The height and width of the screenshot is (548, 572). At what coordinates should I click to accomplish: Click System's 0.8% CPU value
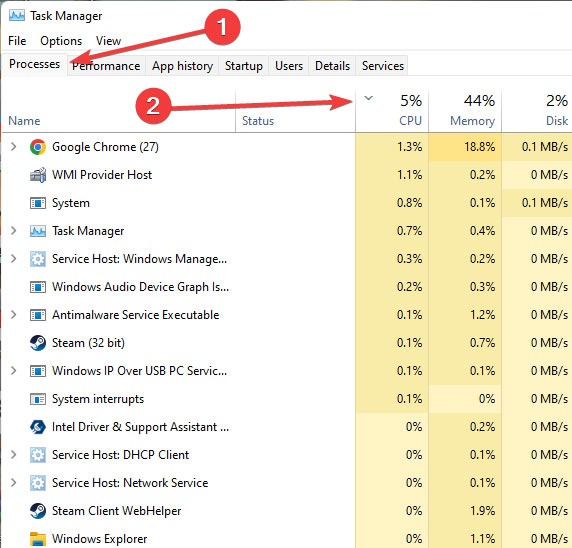[409, 203]
